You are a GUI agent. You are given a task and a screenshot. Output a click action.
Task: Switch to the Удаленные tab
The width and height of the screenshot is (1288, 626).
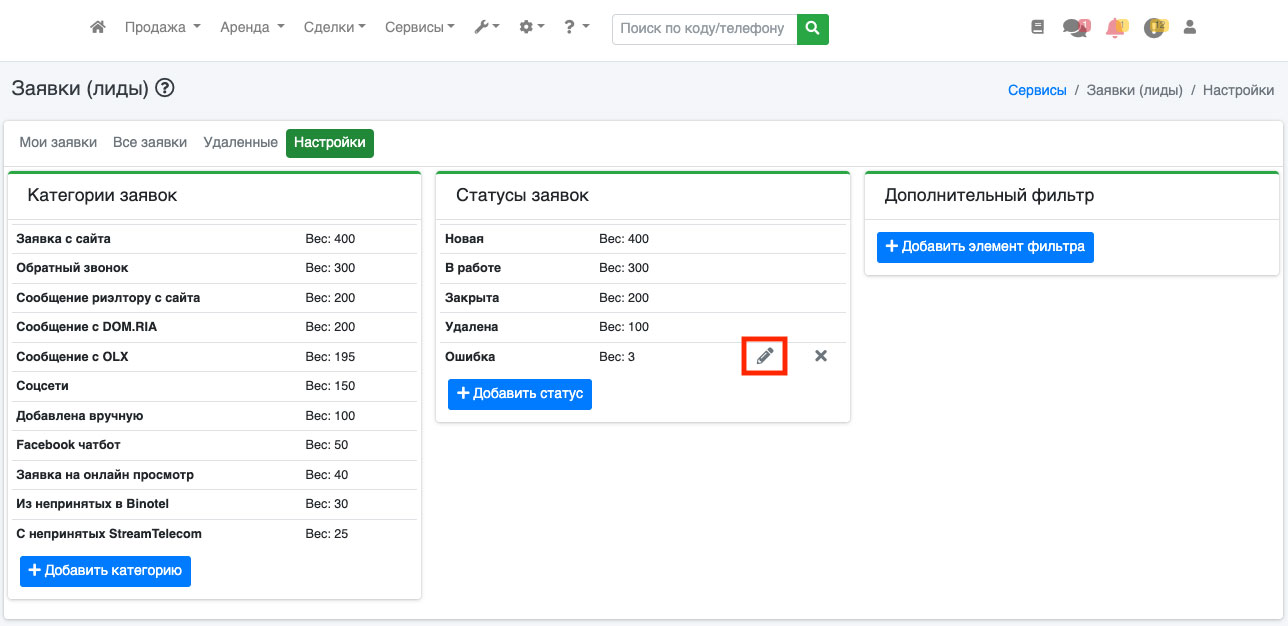pos(240,143)
